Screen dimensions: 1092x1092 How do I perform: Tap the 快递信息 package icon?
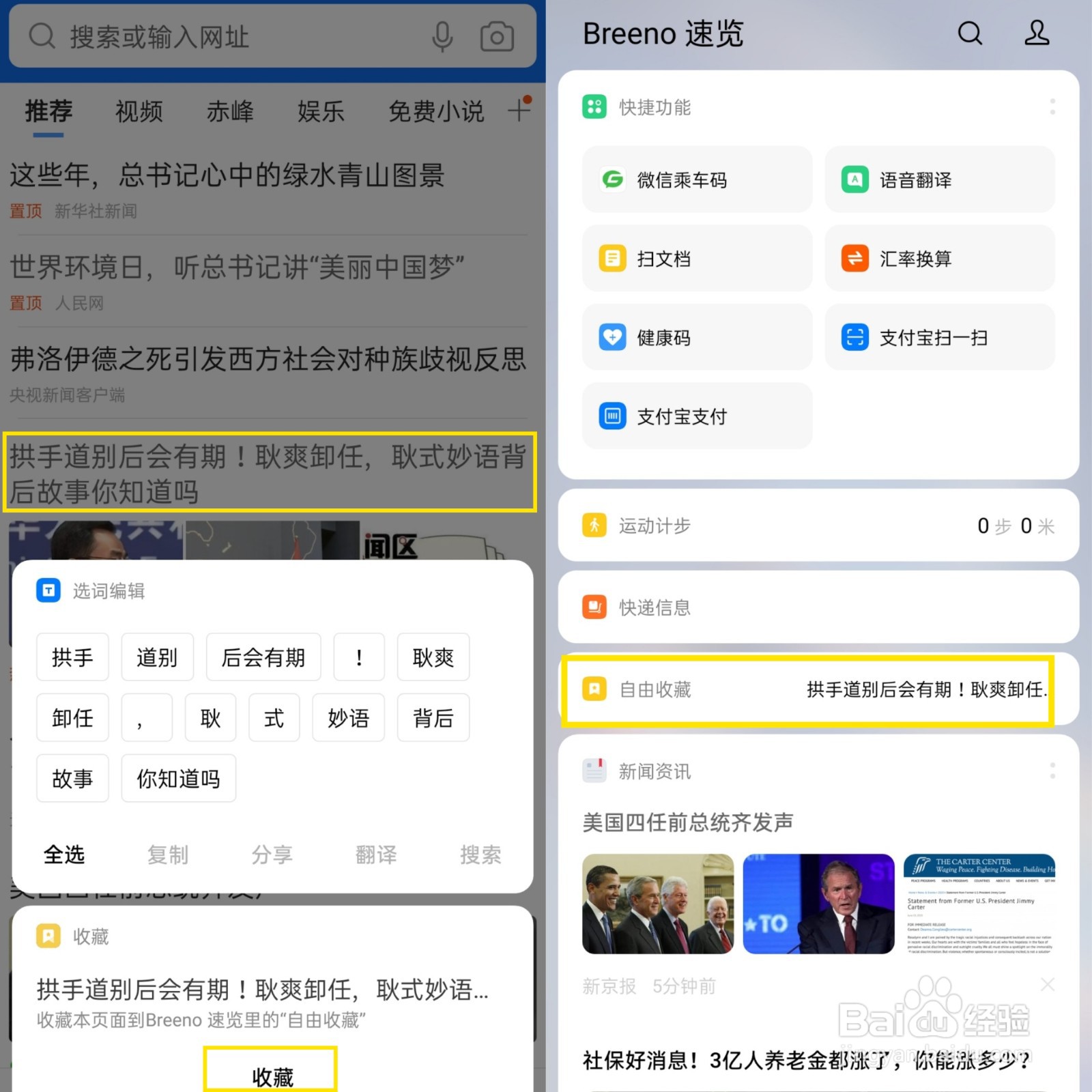[594, 607]
